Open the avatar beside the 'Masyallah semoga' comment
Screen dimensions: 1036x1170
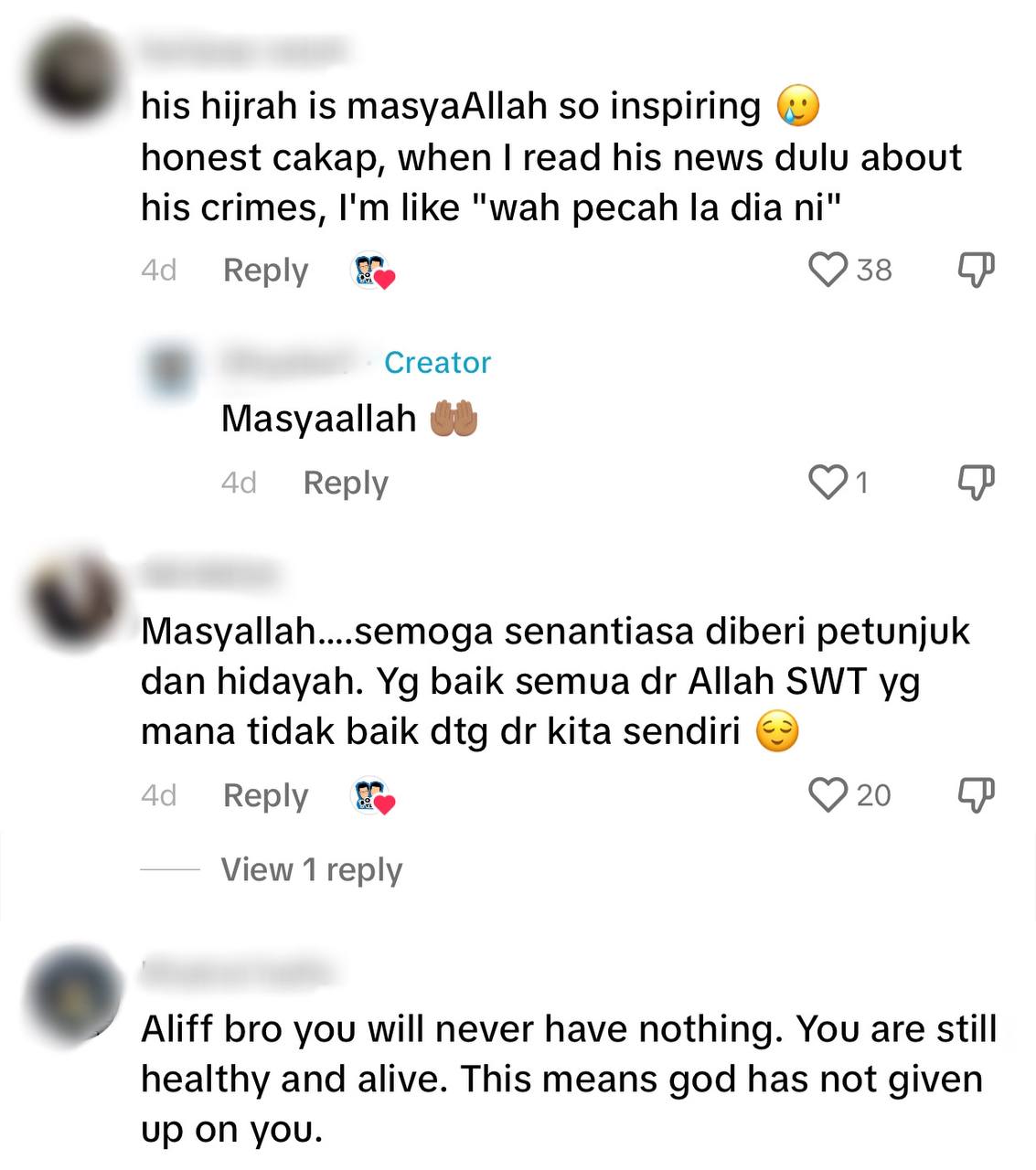[x=75, y=598]
